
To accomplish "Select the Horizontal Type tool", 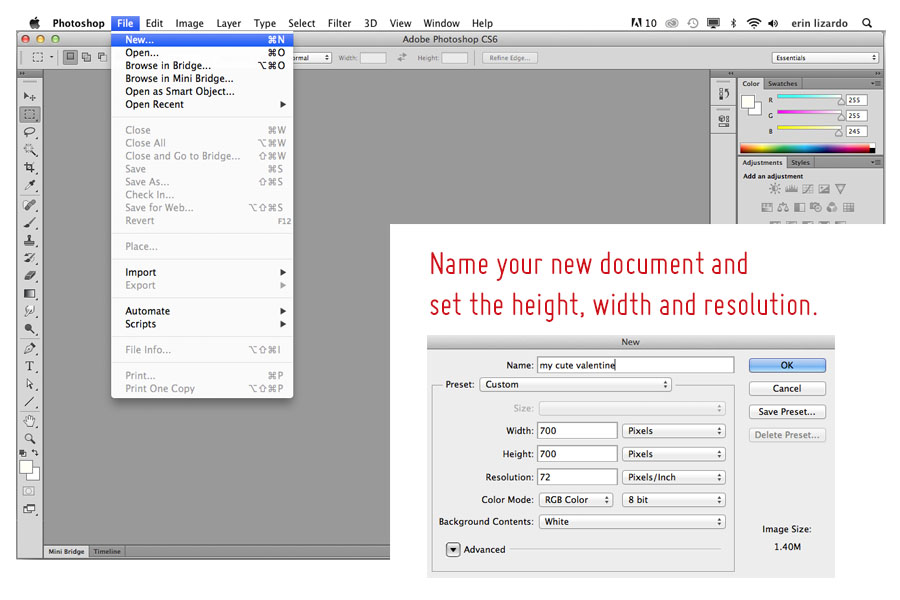I will [29, 366].
